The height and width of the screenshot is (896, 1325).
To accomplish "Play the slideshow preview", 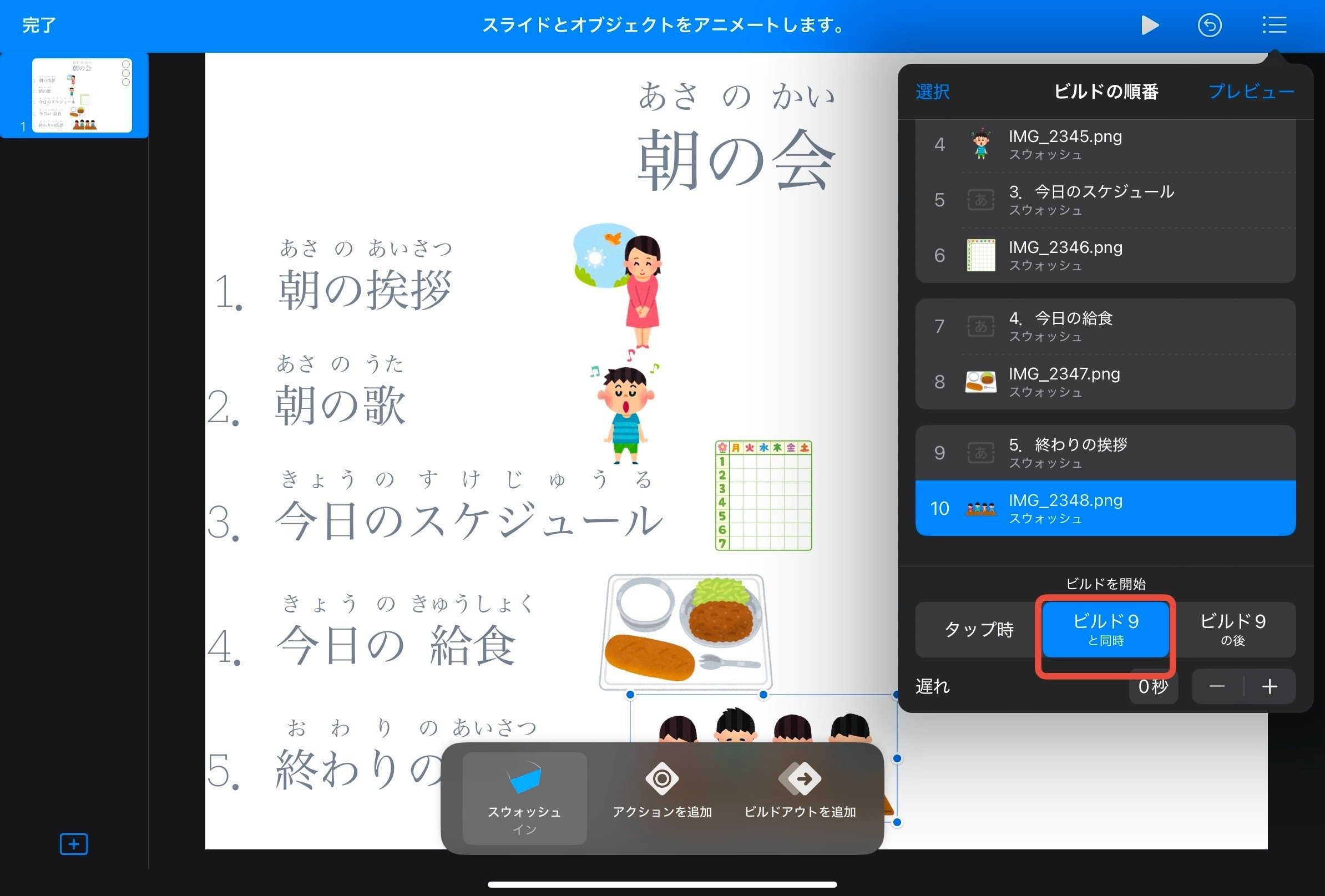I will tap(1151, 25).
